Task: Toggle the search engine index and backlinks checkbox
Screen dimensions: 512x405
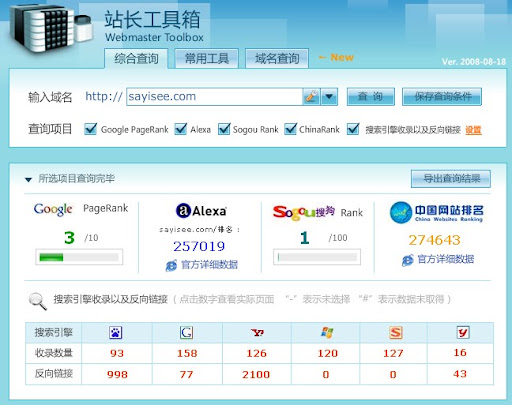Action: click(353, 129)
